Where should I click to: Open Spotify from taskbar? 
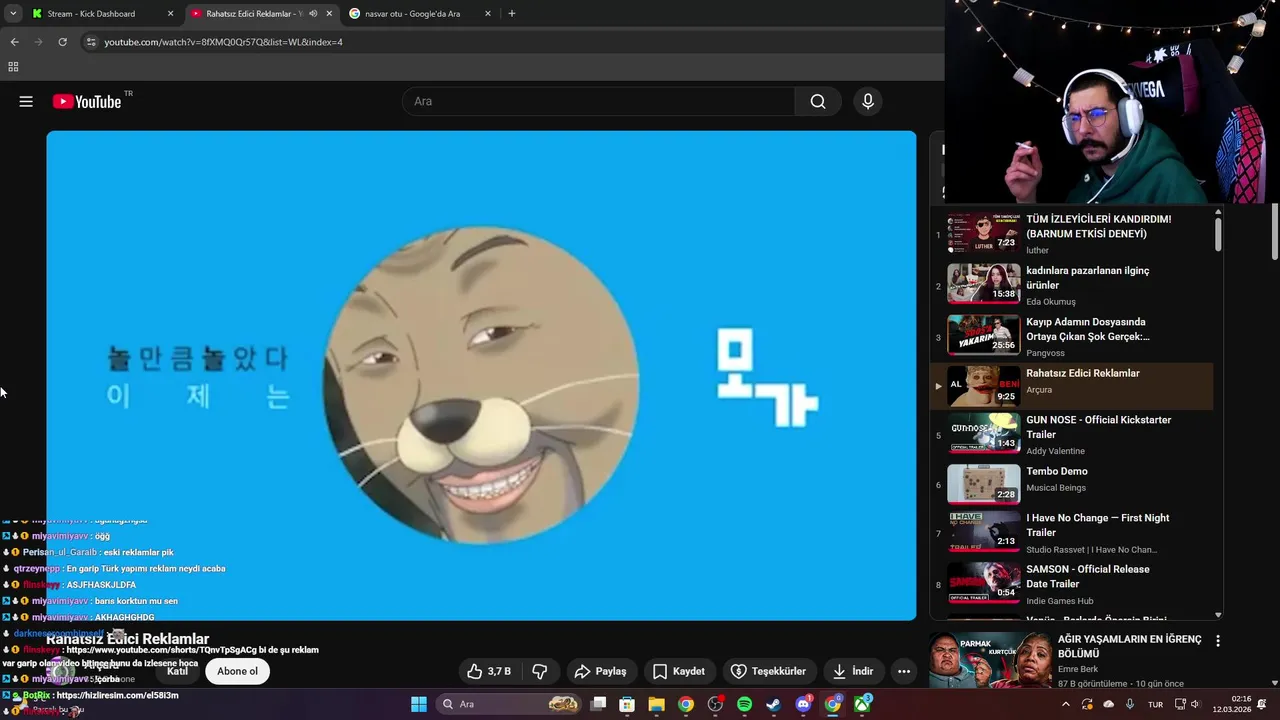[x=744, y=704]
